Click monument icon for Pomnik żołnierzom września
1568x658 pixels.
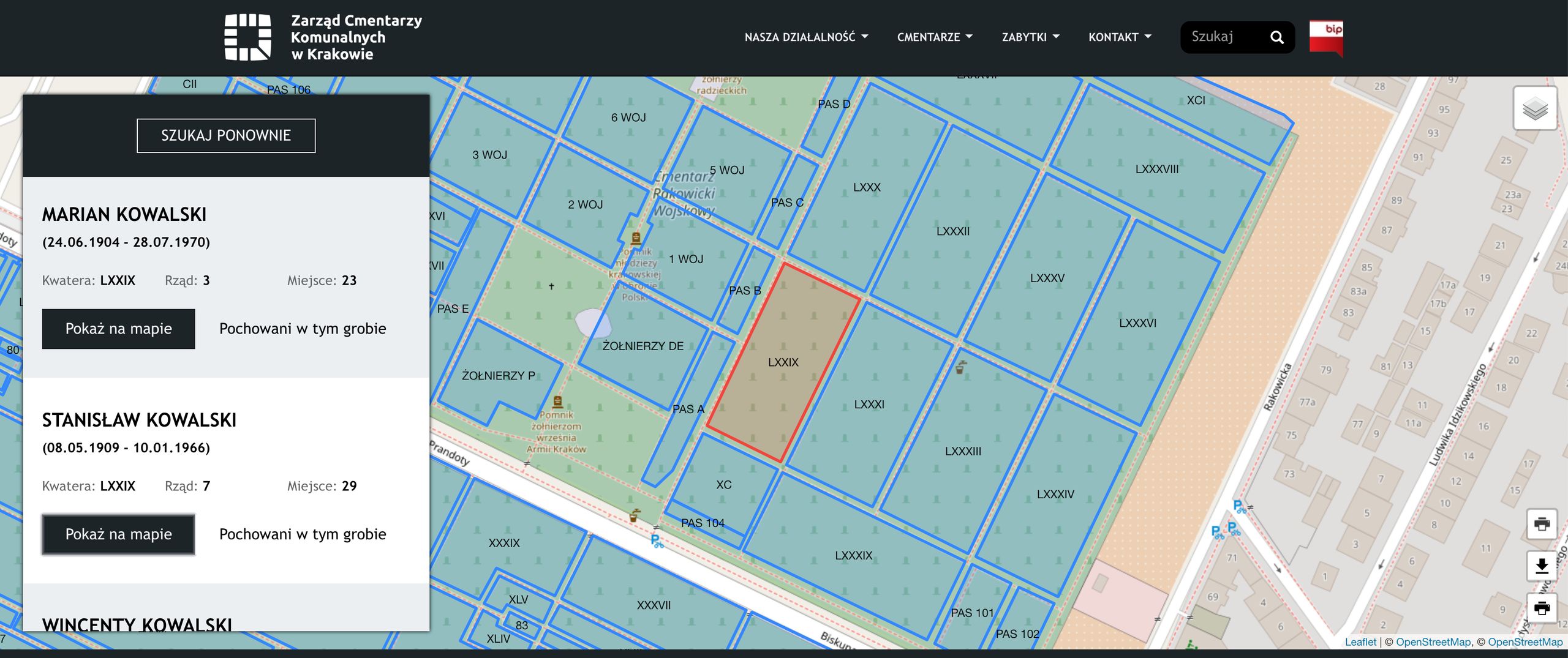(557, 402)
